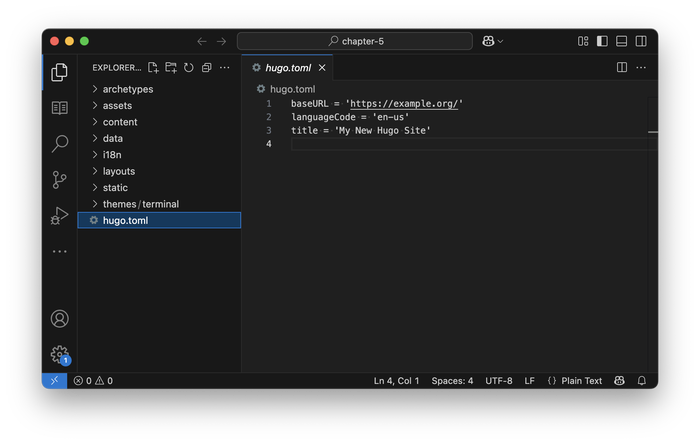Image resolution: width=700 pixels, height=444 pixels.
Task: Open the Copilot menu in title bar
Action: coord(492,41)
